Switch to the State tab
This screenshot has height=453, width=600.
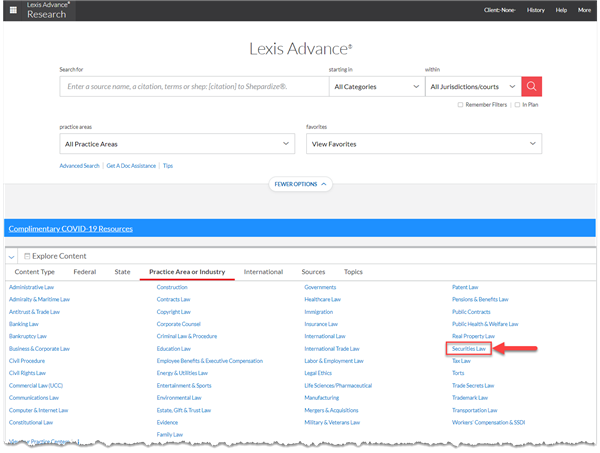(x=122, y=272)
